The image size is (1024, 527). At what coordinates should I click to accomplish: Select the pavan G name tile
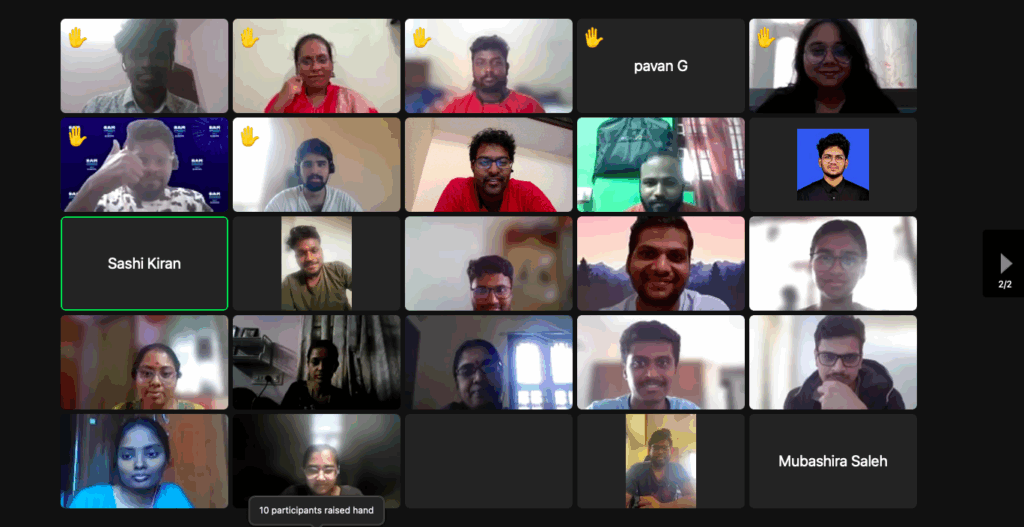click(x=661, y=66)
